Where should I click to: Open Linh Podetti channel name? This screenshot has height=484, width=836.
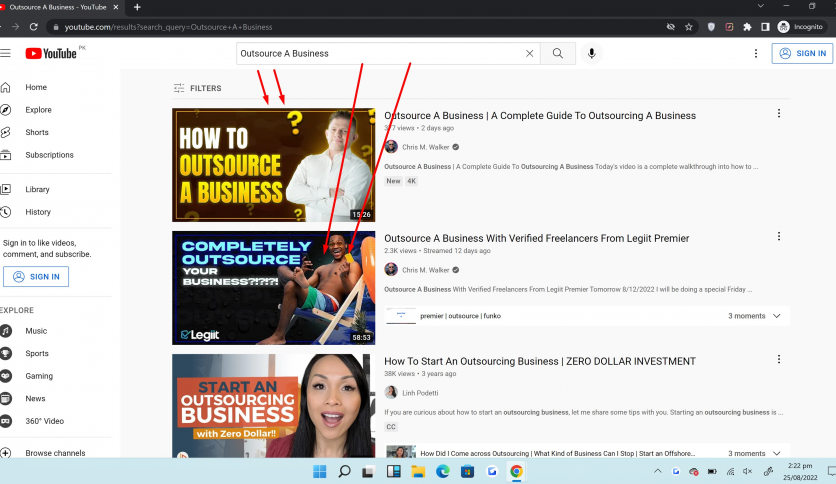pyautogui.click(x=420, y=393)
